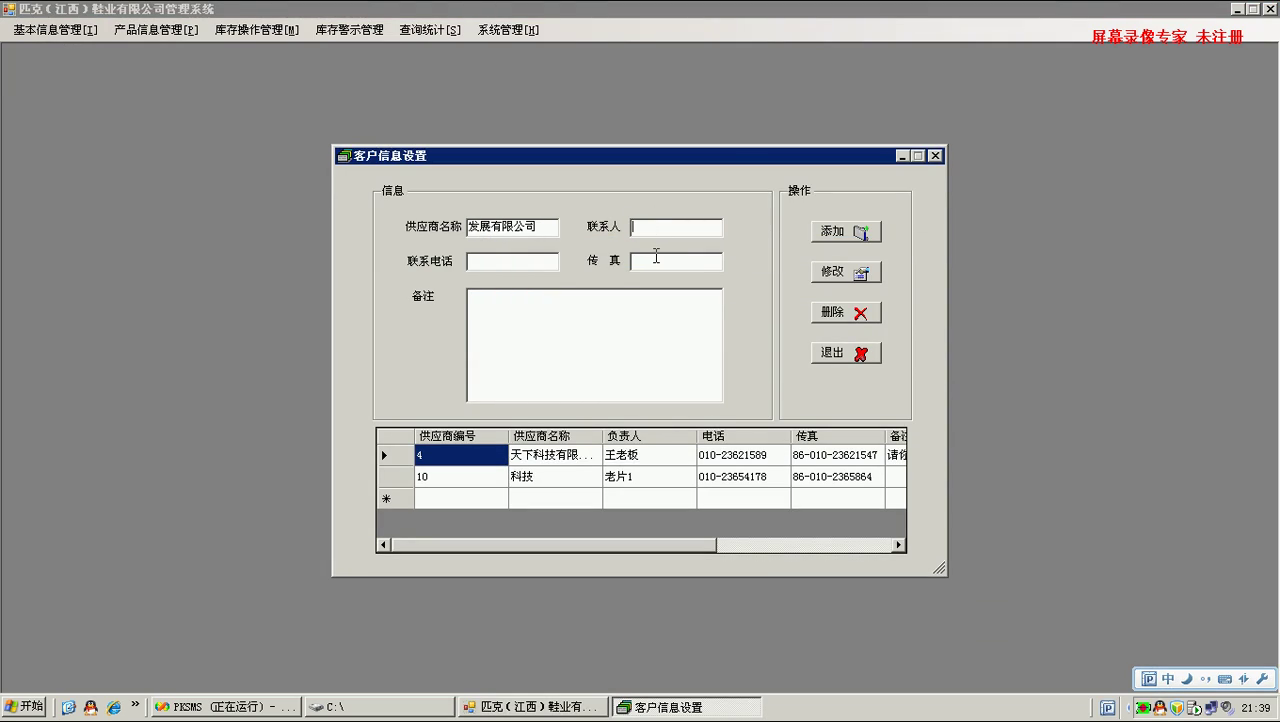Open the 产品信息管理 menu
Viewport: 1280px width, 722px height.
[156, 30]
